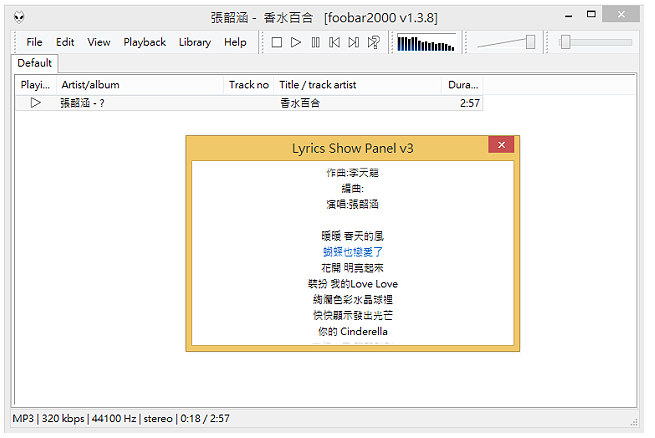Open the Help menu
The width and height of the screenshot is (655, 438).
[235, 42]
